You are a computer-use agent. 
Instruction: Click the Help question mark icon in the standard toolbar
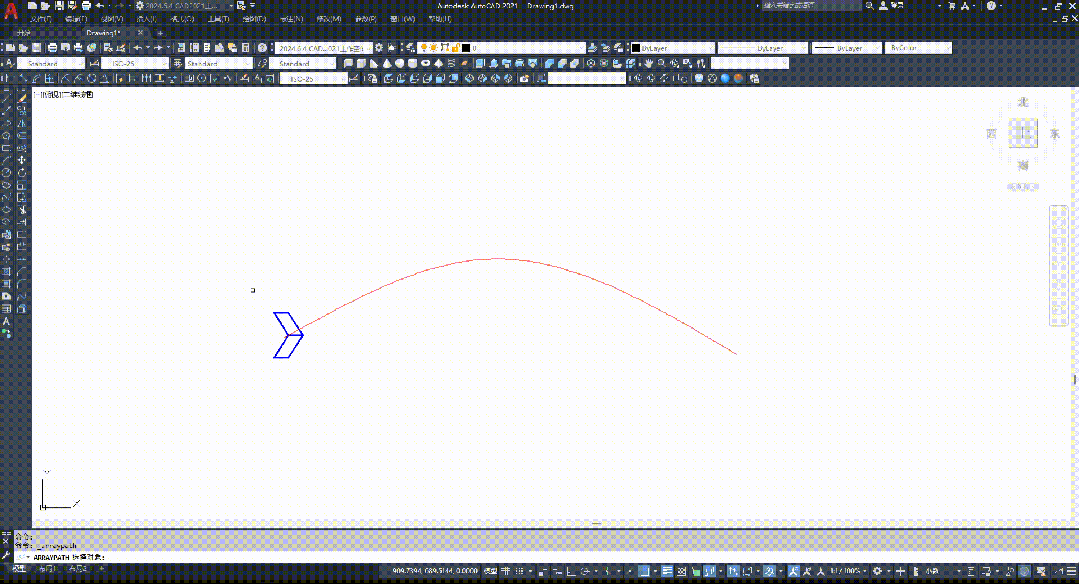coord(262,48)
